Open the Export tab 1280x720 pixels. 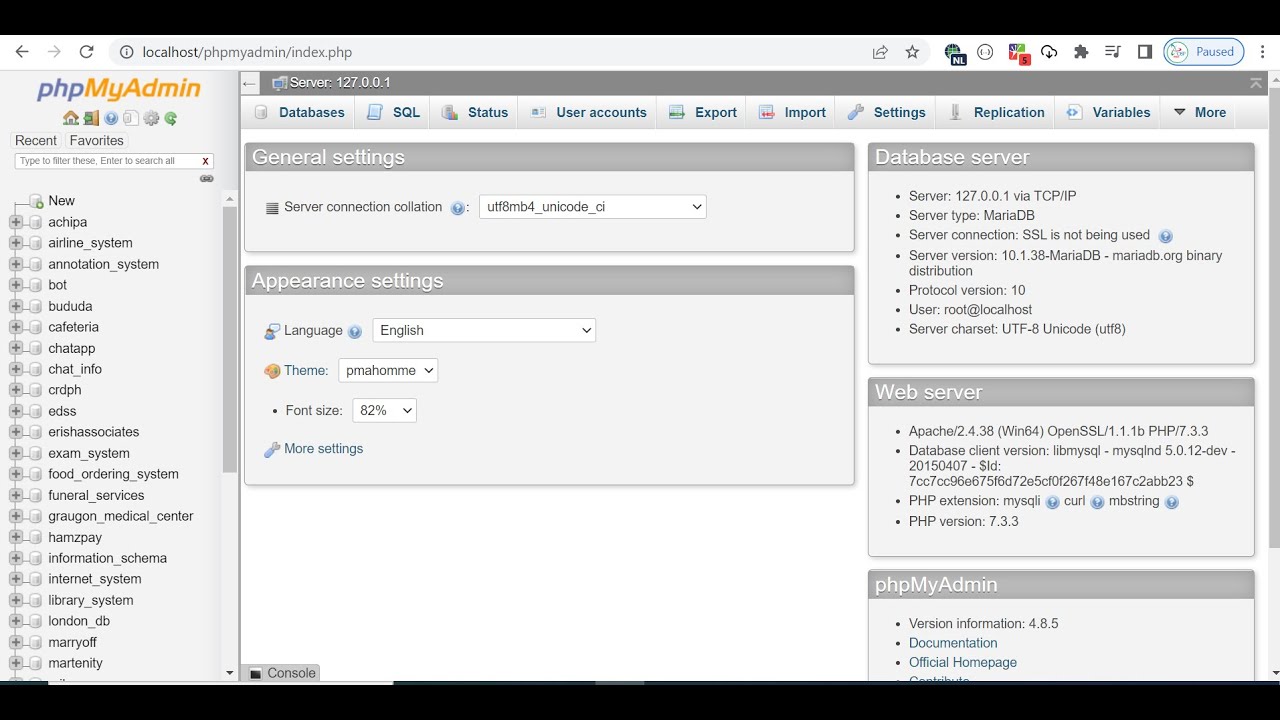(x=703, y=112)
